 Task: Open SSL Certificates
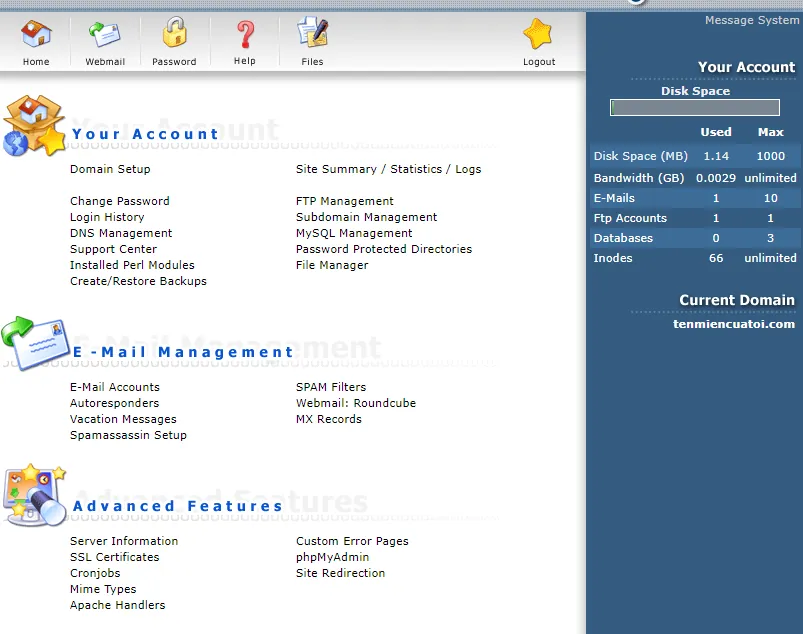114,557
